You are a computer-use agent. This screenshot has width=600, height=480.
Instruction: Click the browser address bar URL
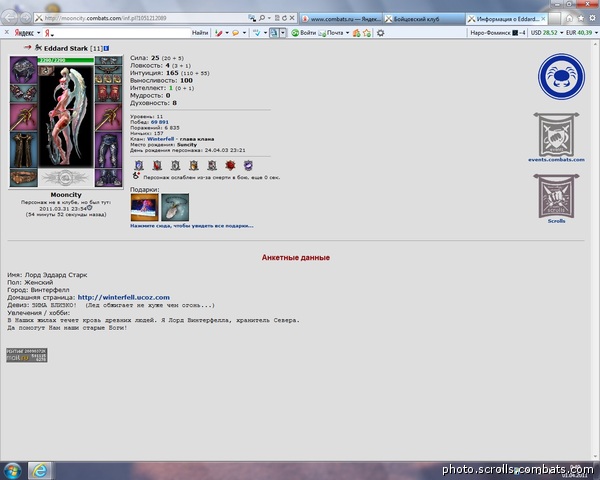[x=105, y=18]
